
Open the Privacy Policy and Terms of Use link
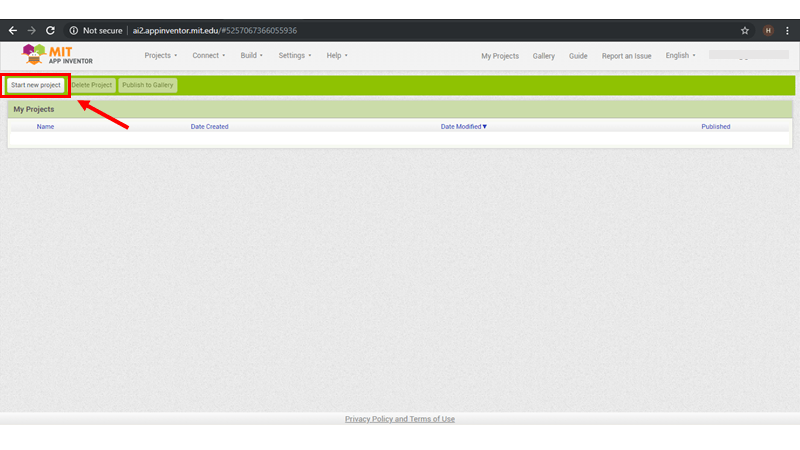pos(399,419)
